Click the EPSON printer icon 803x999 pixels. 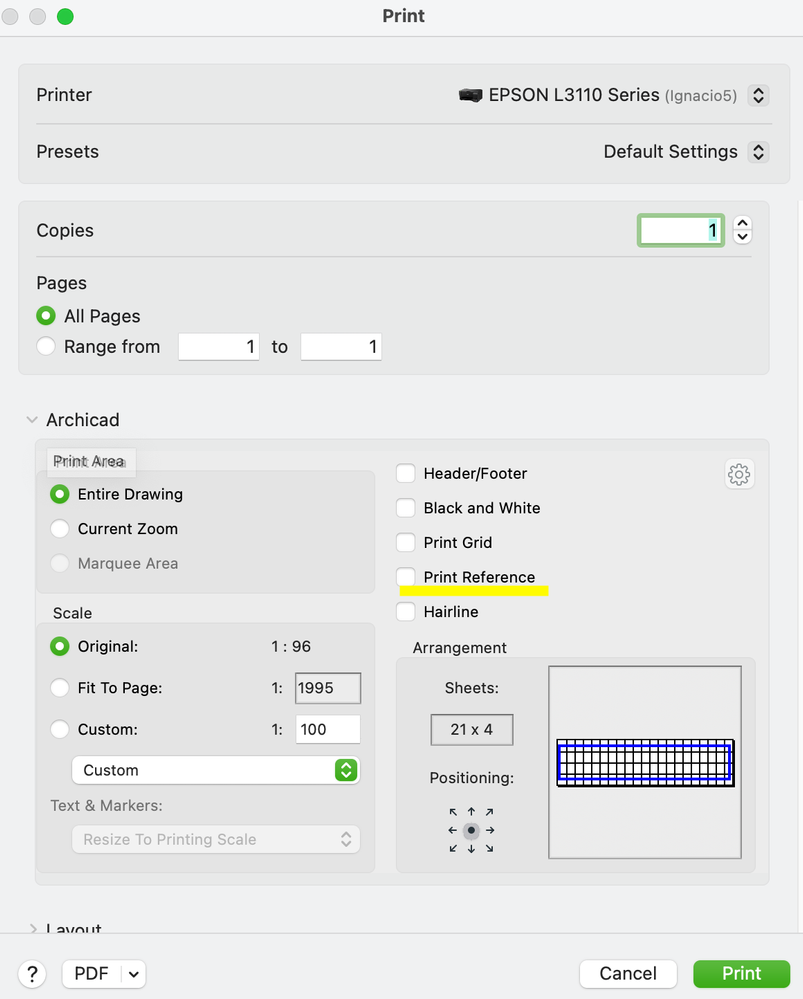(470, 96)
